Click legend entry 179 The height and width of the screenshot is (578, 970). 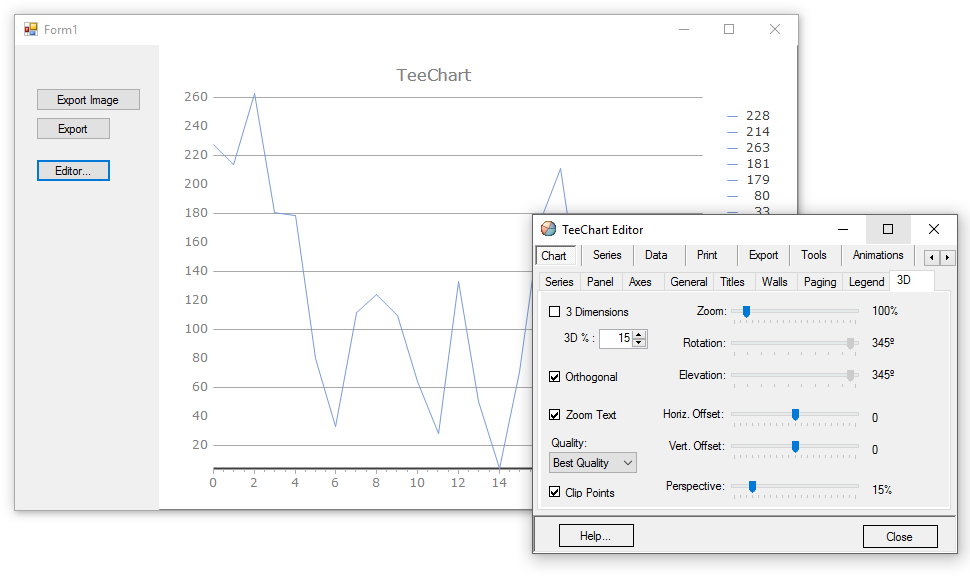(749, 180)
